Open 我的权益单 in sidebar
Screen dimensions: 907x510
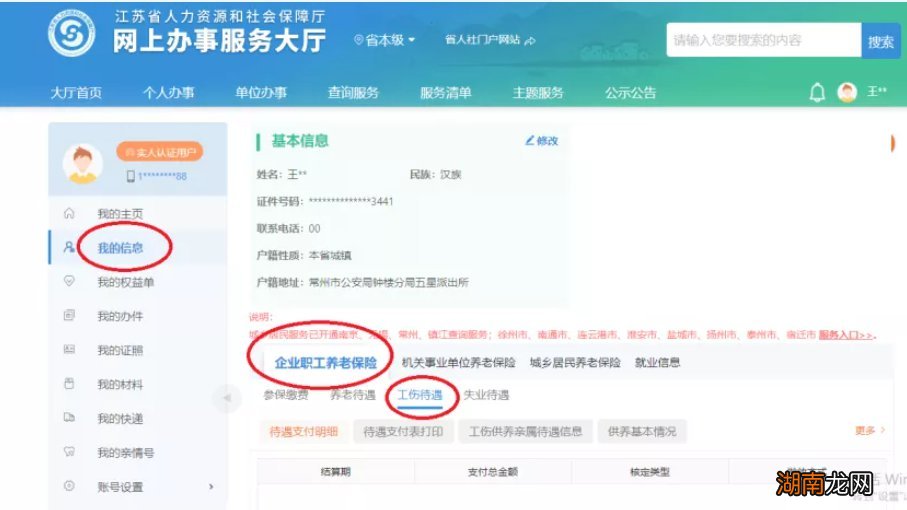pyautogui.click(x=126, y=282)
